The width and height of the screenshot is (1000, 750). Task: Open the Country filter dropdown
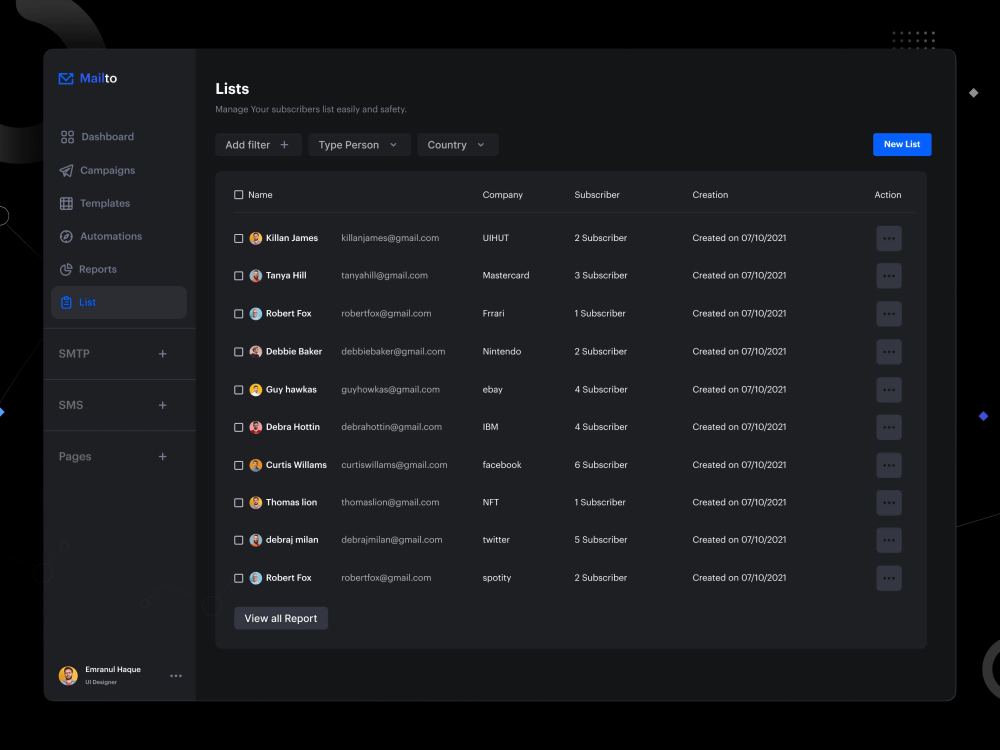click(457, 145)
